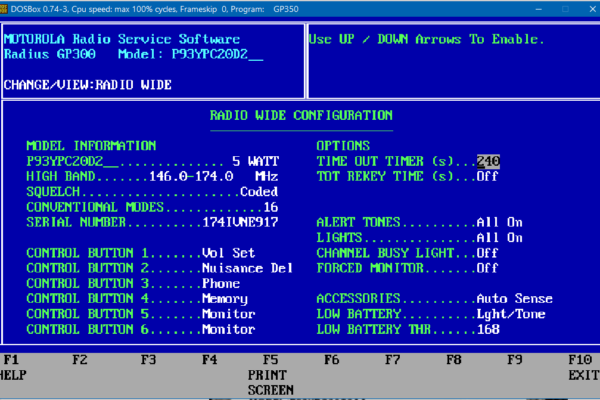Toggle Forced Monitor Off value
This screenshot has width=600, height=400.
tap(488, 268)
